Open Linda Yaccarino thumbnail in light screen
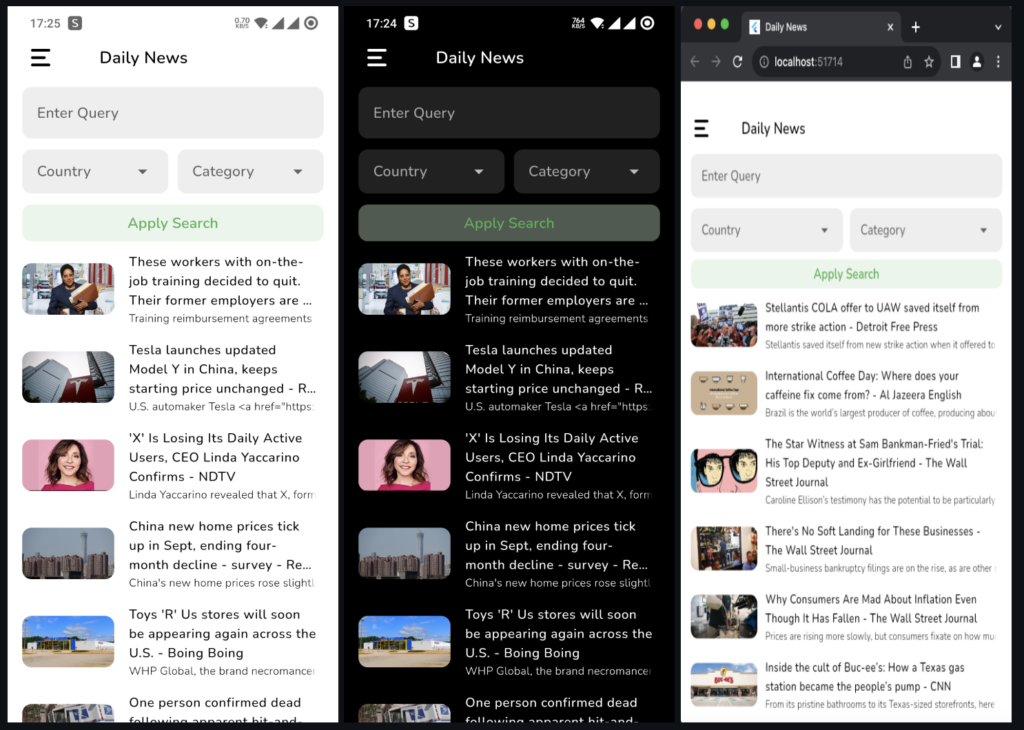This screenshot has width=1024, height=730. (x=68, y=465)
